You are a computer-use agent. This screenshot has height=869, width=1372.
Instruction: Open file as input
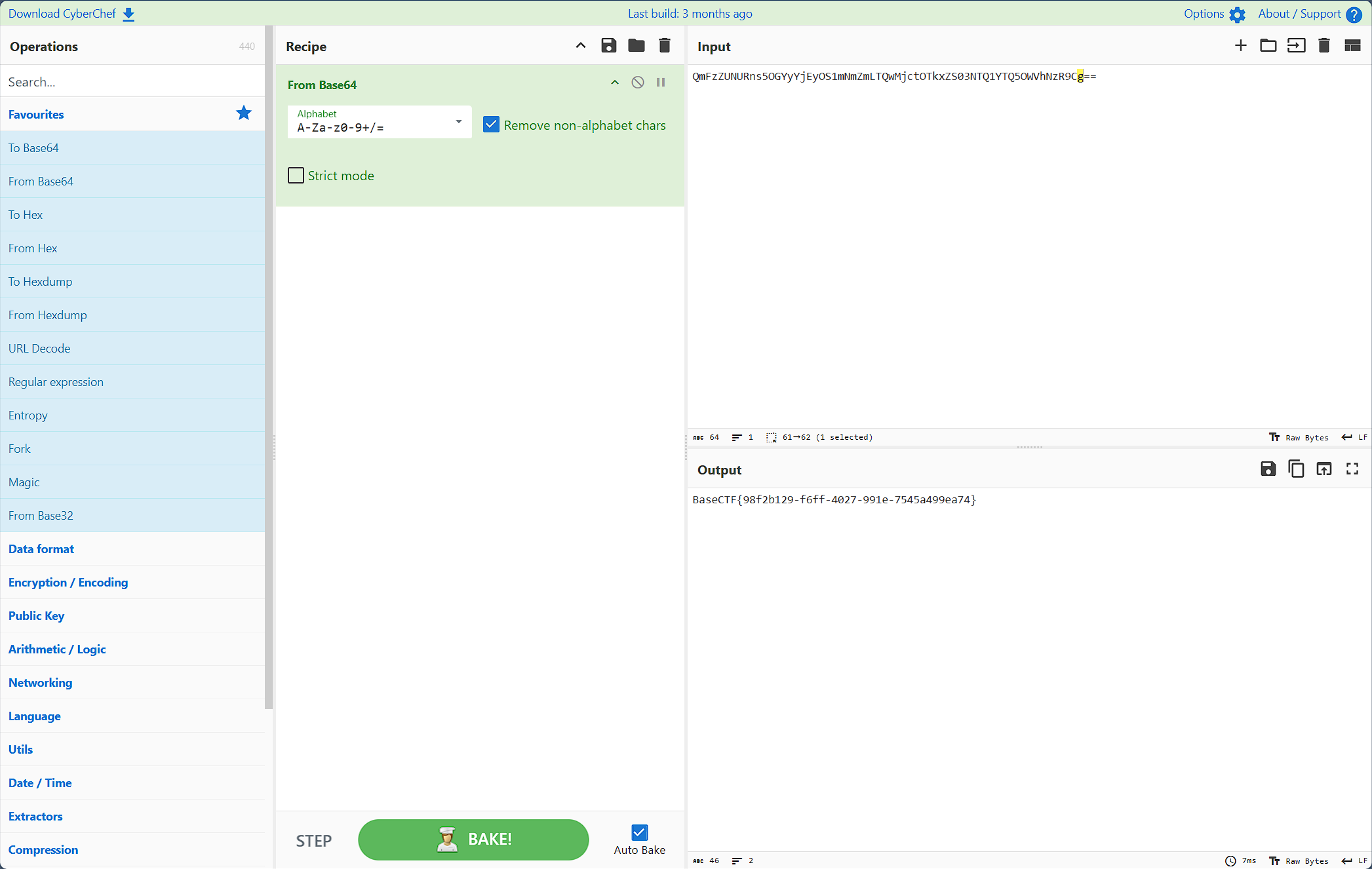click(1296, 45)
